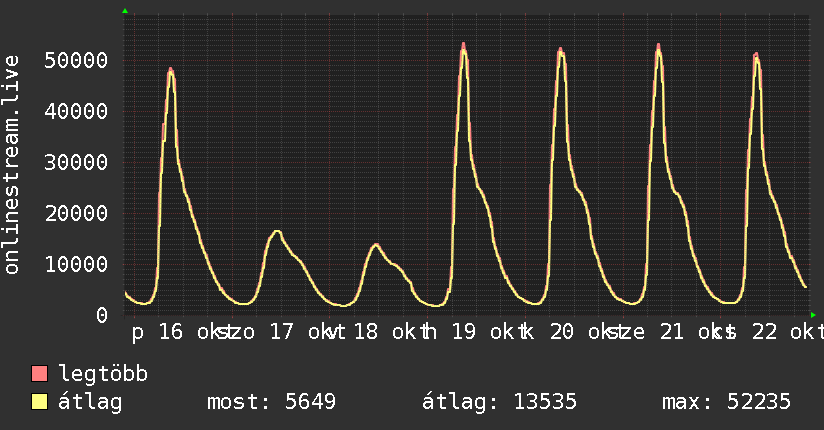The height and width of the screenshot is (430, 824).
Task: Click the yellow átlag legend swatch
Action: tap(39, 402)
